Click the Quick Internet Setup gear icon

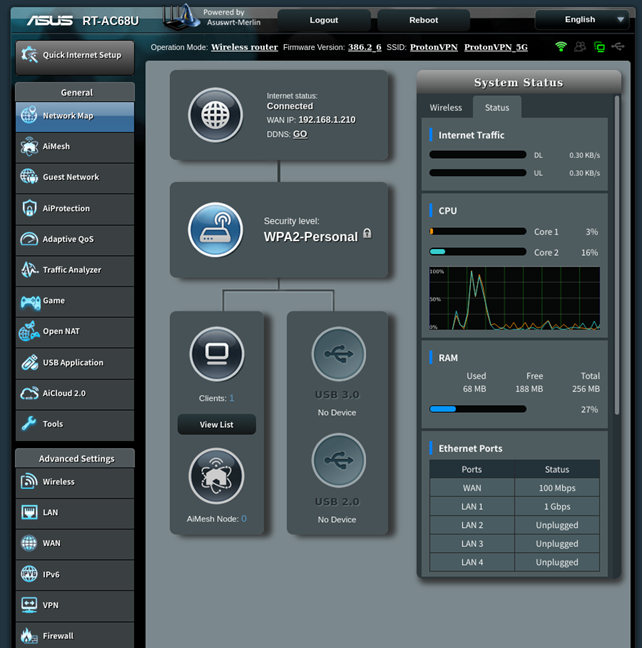click(x=29, y=55)
